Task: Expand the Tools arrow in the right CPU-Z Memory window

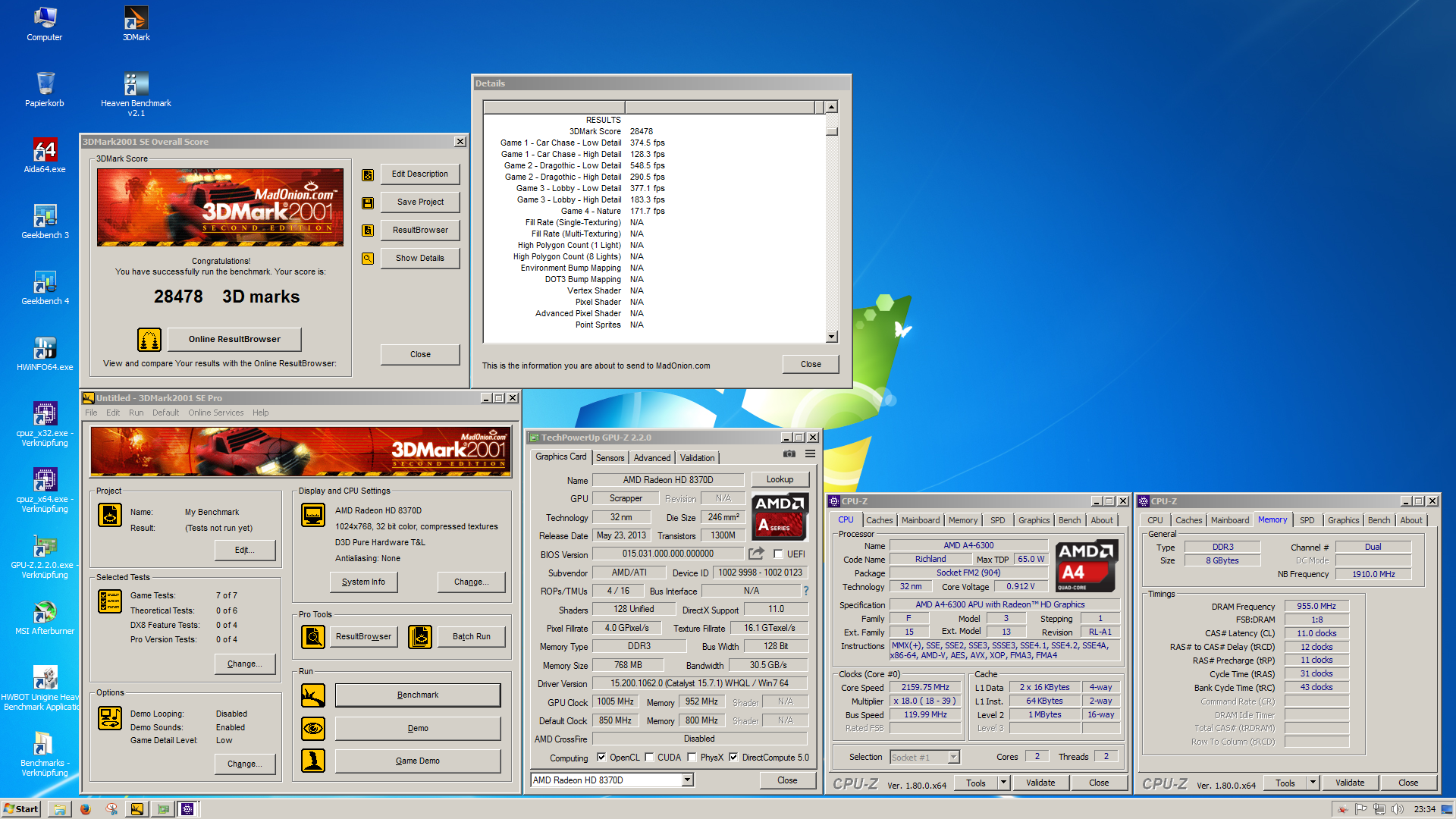Action: click(x=1313, y=783)
